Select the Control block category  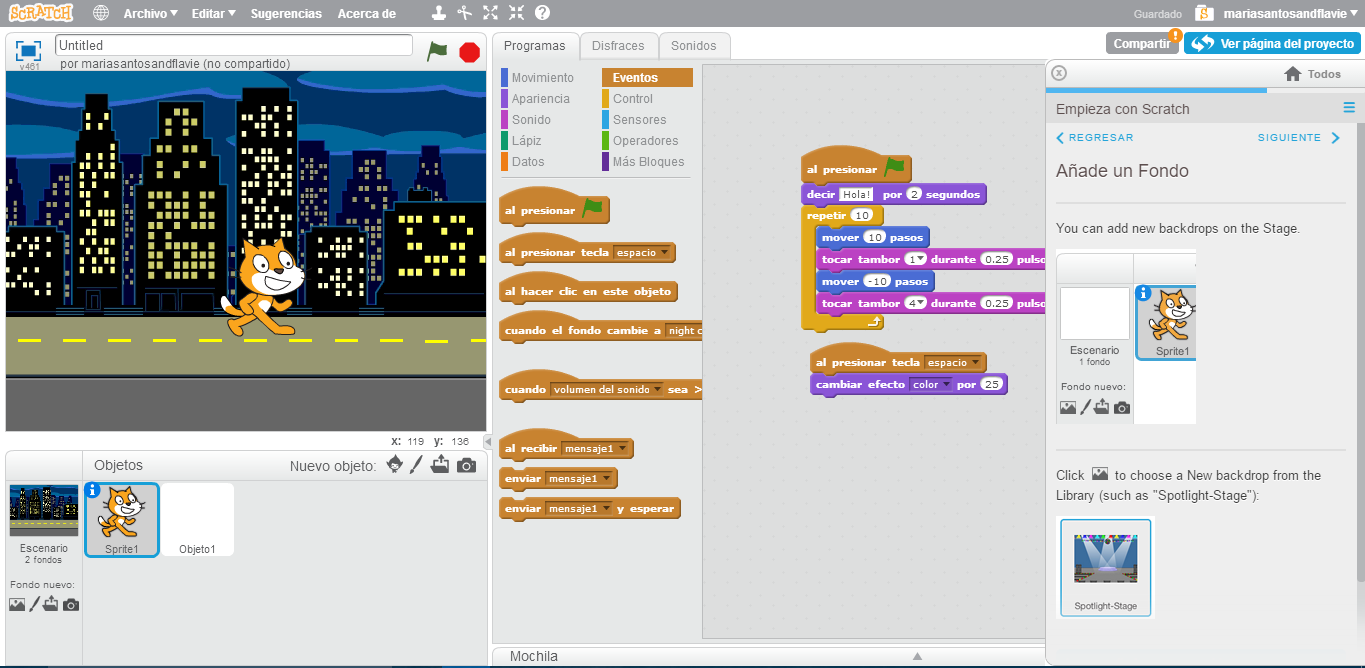[x=632, y=99]
